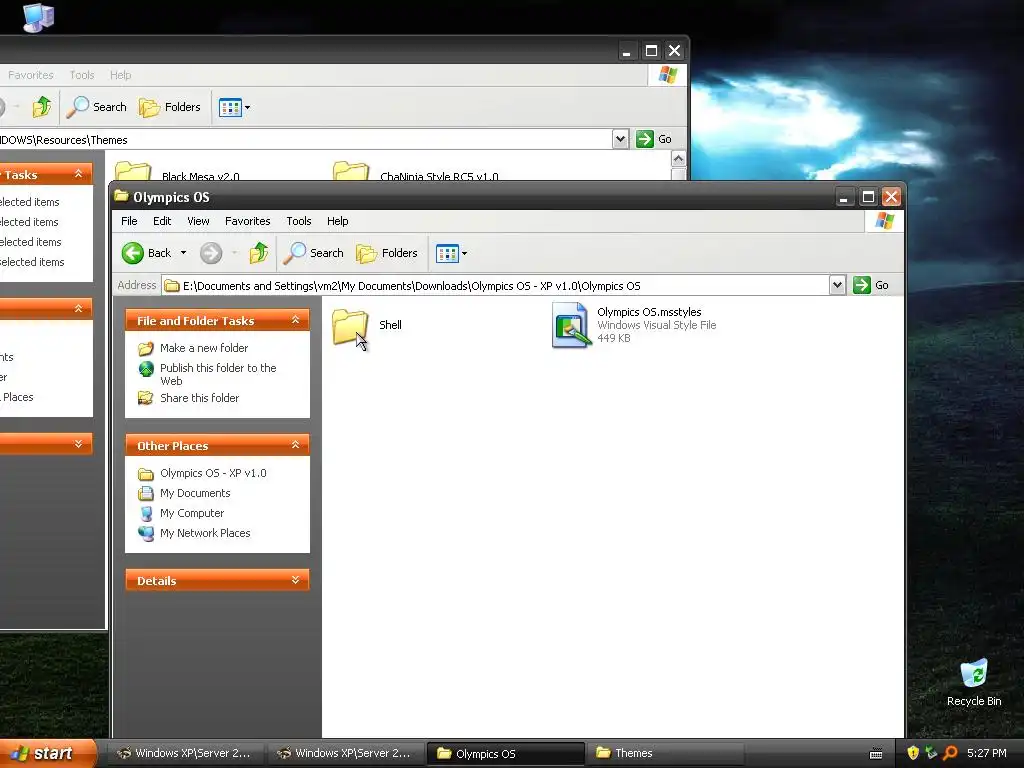Collapse the File and Folder Tasks panel
The height and width of the screenshot is (768, 1024).
click(295, 320)
